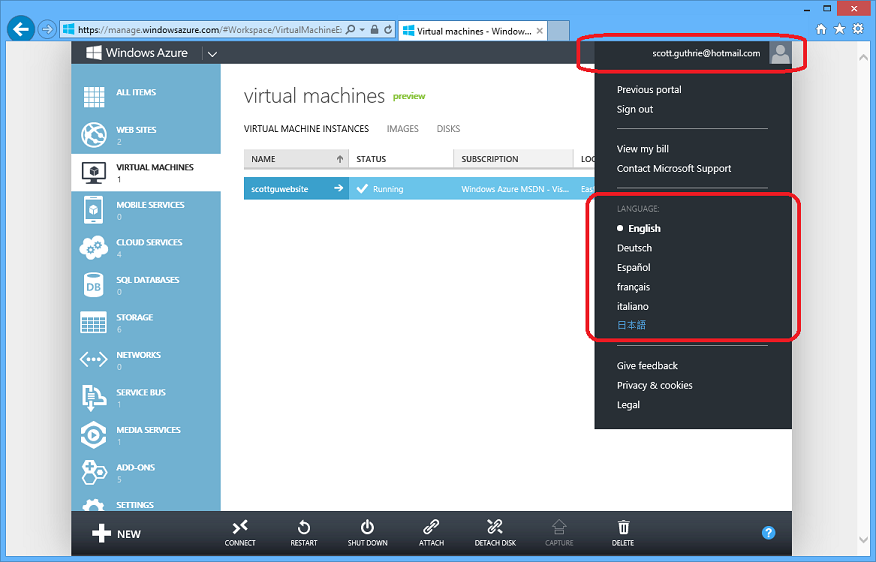The width and height of the screenshot is (876, 562).
Task: Click Connect in the command bar
Action: [x=240, y=533]
